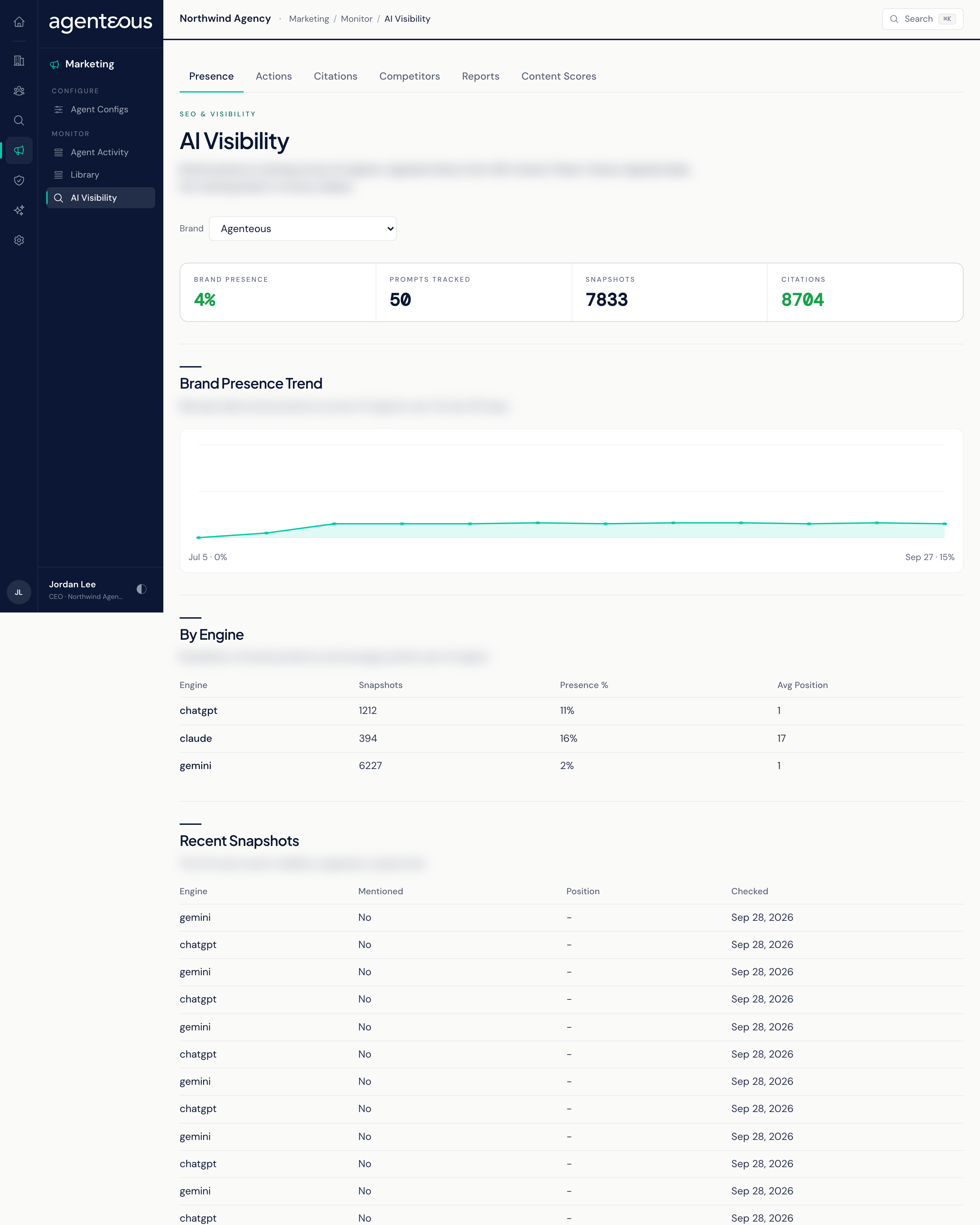980x1225 pixels.
Task: Expand the Brand dropdown showing Agenteous
Action: (303, 228)
